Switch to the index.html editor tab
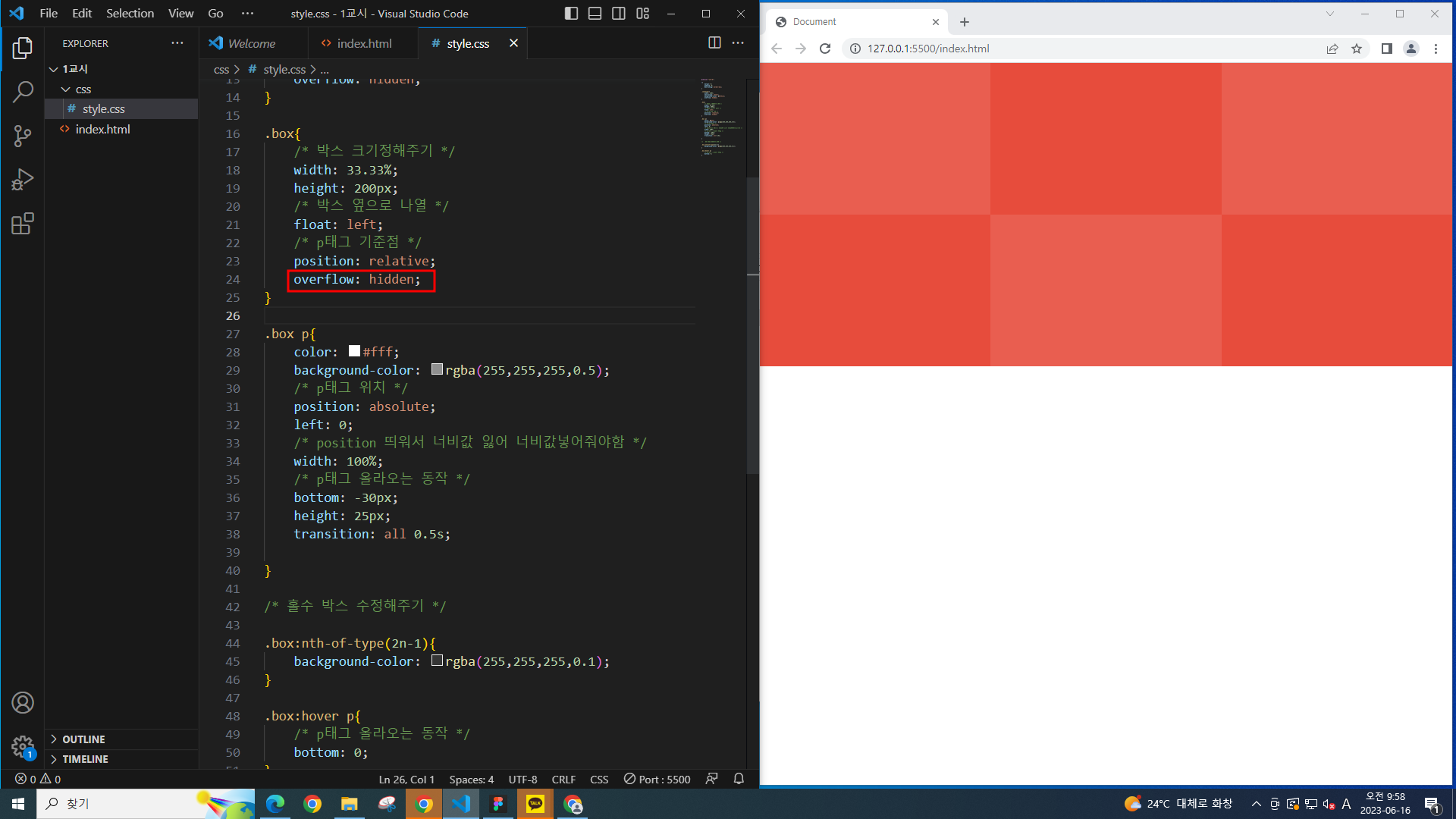 pos(364,44)
